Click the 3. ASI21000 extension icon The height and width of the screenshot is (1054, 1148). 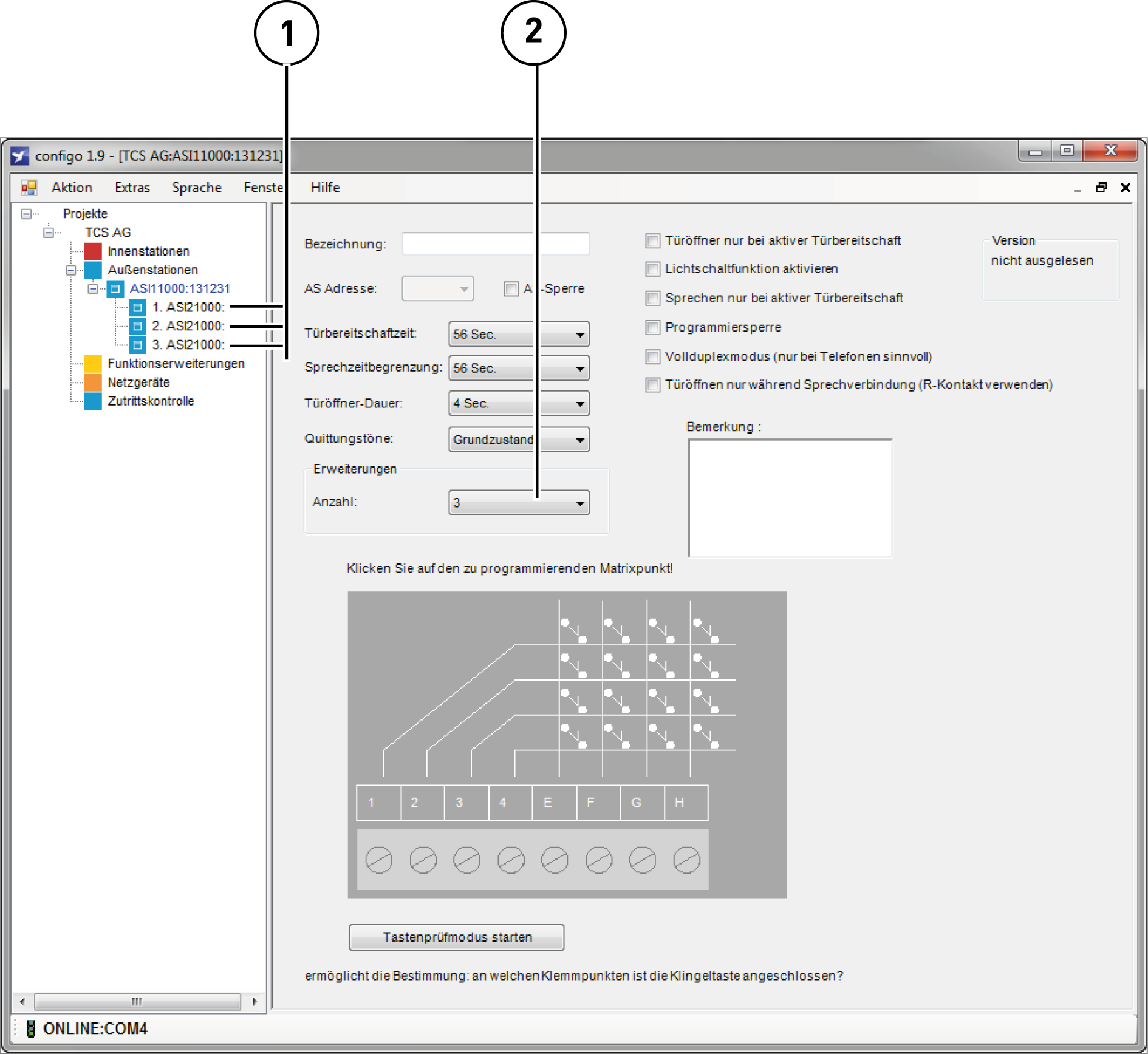coord(138,345)
